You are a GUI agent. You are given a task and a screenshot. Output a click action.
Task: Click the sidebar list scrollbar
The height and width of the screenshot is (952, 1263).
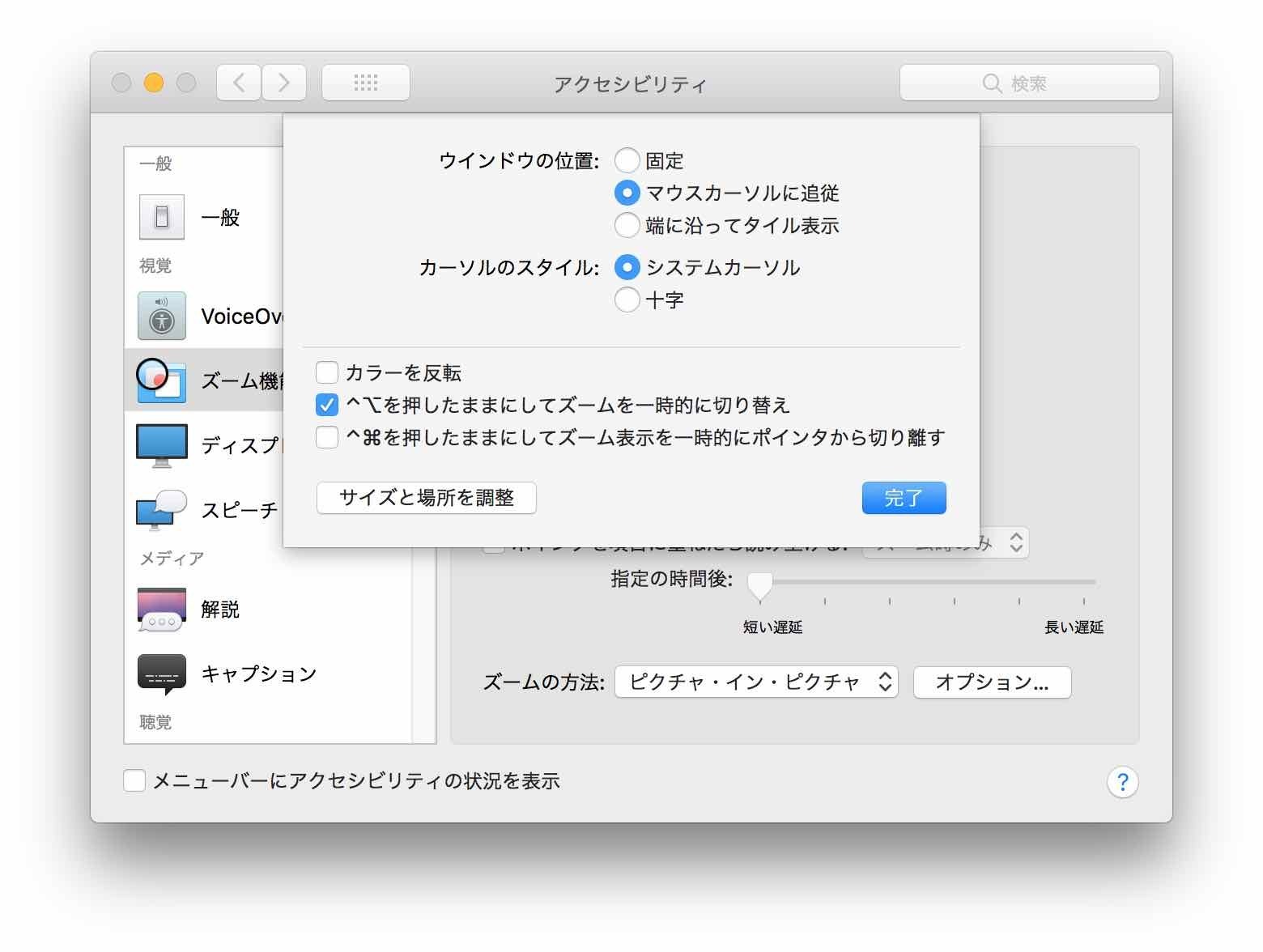(424, 645)
